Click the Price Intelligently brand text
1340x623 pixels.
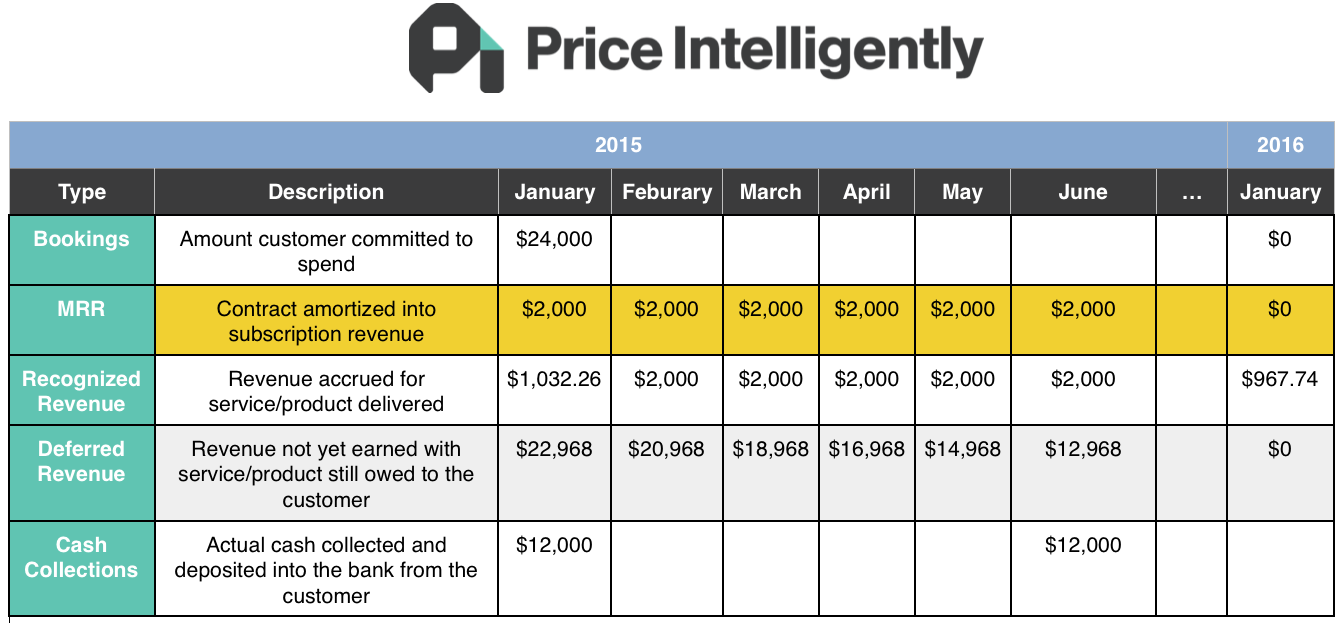(x=754, y=52)
